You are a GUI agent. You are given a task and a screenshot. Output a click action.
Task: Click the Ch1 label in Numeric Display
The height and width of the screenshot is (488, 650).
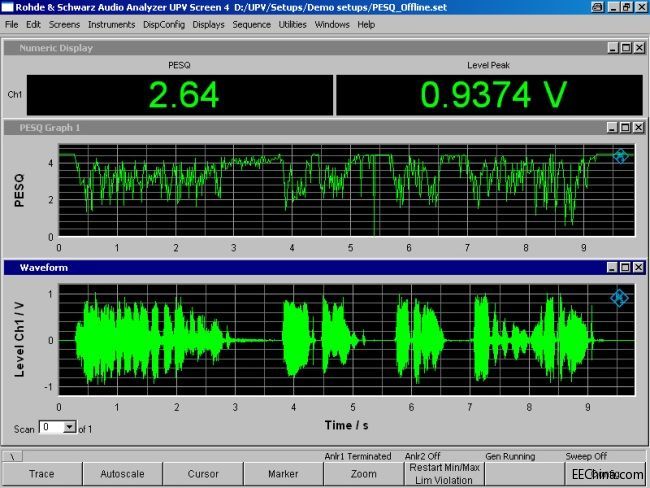click(x=15, y=95)
